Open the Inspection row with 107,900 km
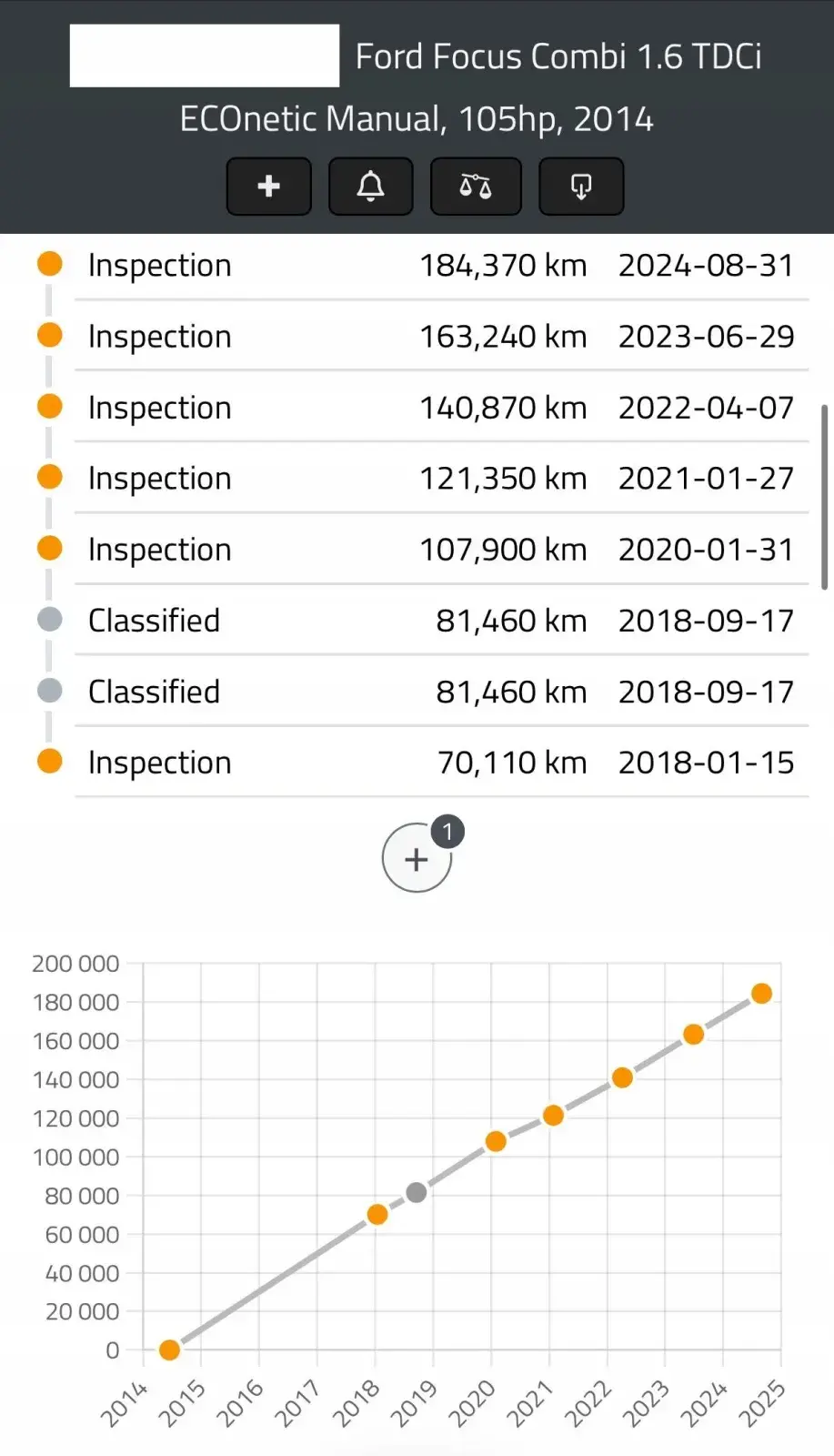The height and width of the screenshot is (1456, 834). (441, 549)
